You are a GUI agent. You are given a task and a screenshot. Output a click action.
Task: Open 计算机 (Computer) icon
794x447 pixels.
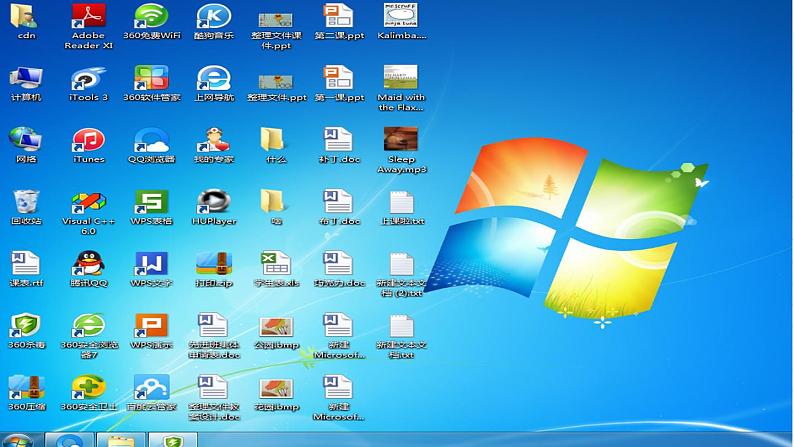click(x=25, y=84)
